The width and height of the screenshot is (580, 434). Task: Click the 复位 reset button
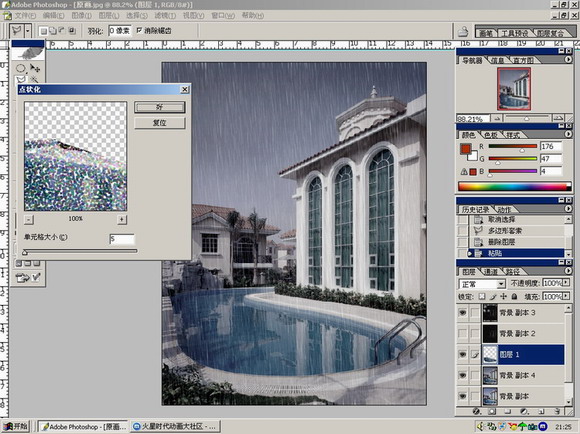coord(159,123)
